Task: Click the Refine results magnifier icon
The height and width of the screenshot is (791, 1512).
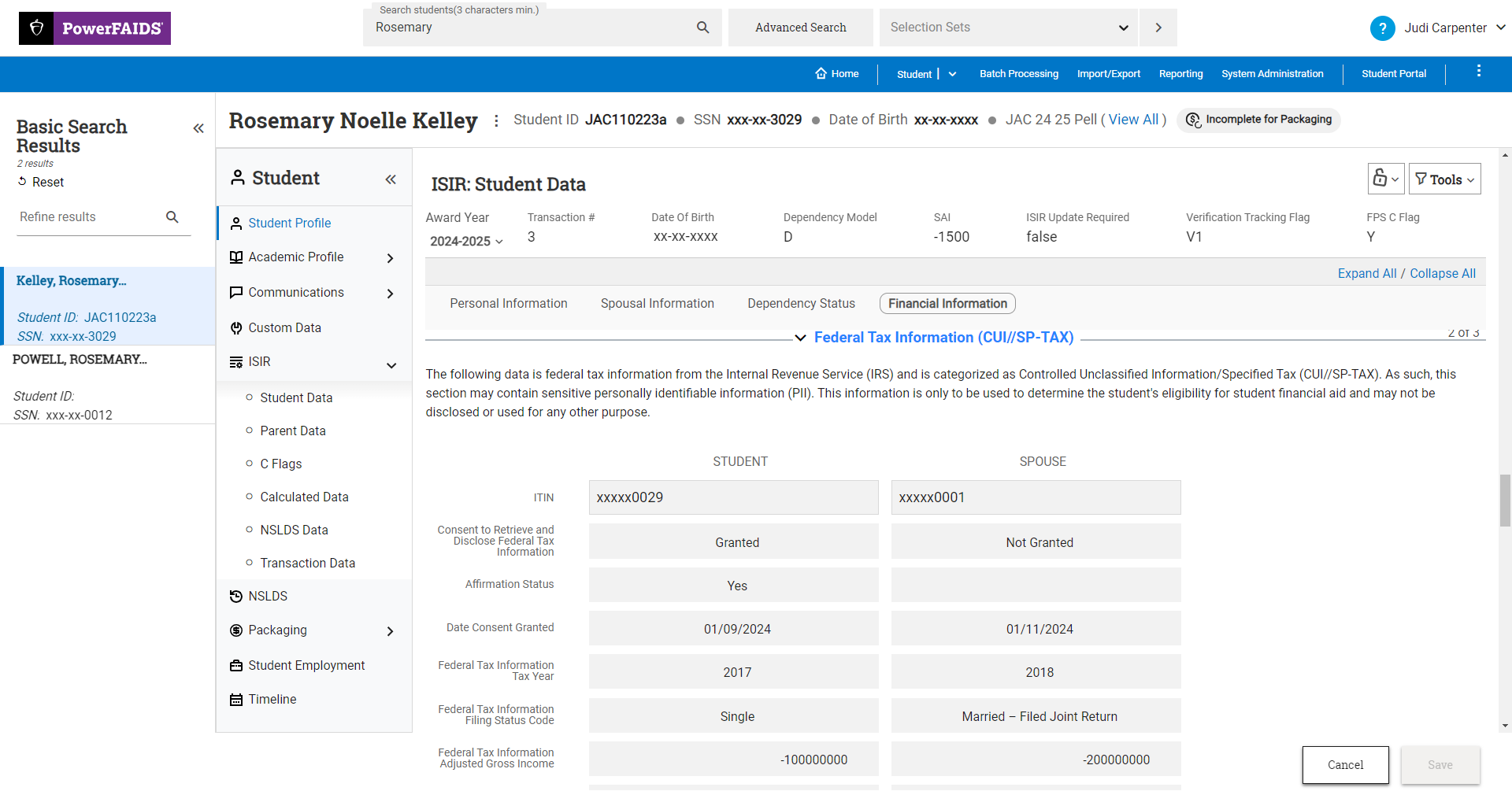Action: [172, 216]
